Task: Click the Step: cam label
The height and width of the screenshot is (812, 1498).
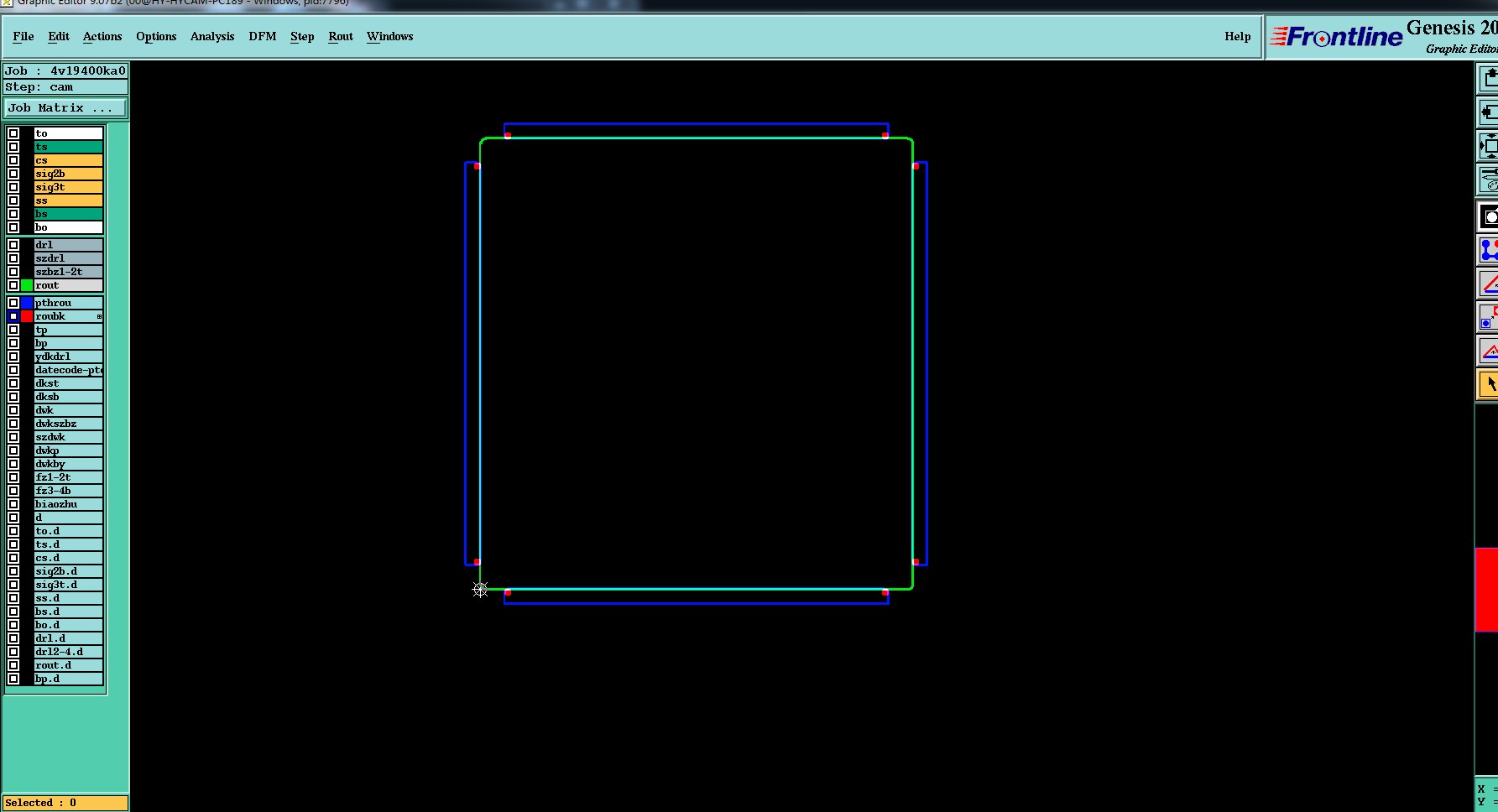Action: click(65, 87)
